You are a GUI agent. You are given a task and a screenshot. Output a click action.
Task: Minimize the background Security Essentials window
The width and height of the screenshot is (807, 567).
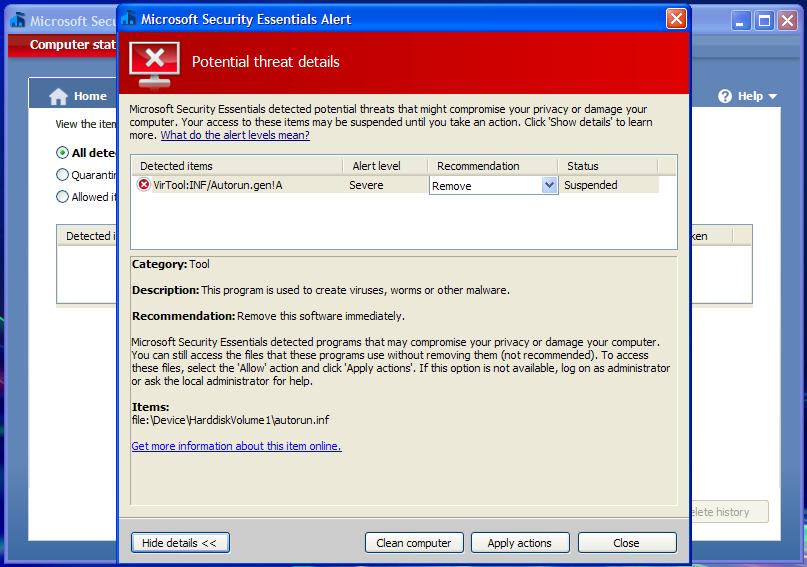pyautogui.click(x=741, y=20)
